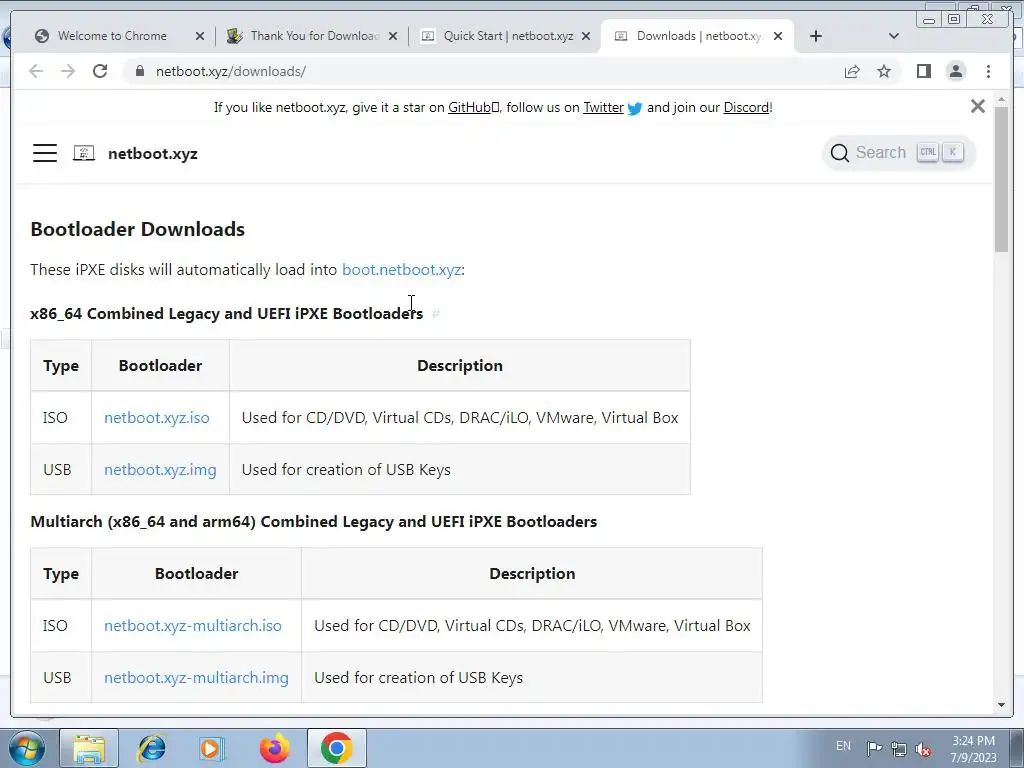Download netboot.xyz-multiarch.img
This screenshot has height=768, width=1024.
click(196, 678)
